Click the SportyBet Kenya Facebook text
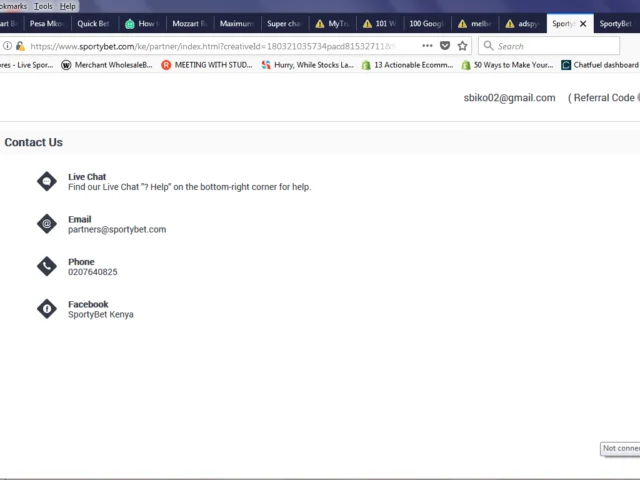The width and height of the screenshot is (640, 480). click(x=101, y=315)
